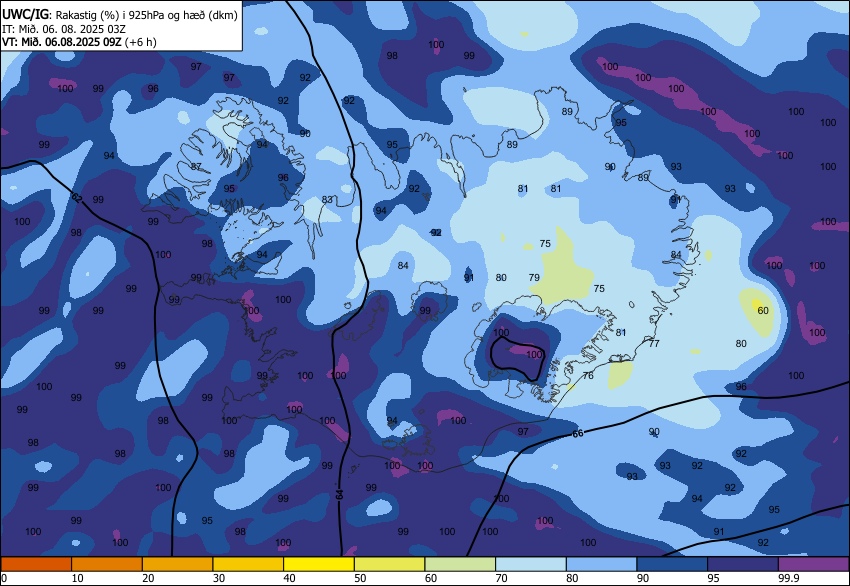Click the 70–80 pale blue legend swatch

click(531, 564)
